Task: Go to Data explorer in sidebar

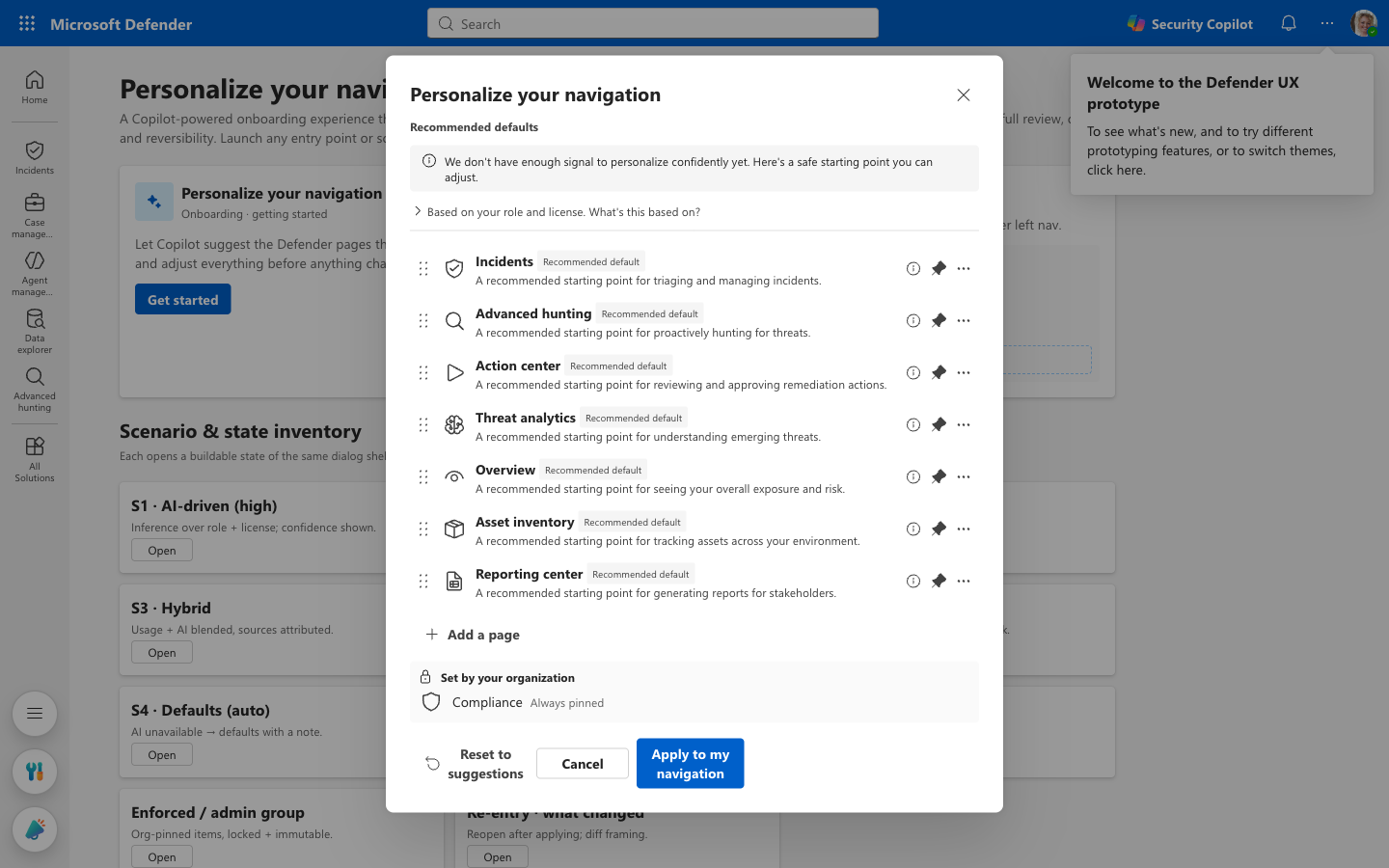Action: coord(35,331)
